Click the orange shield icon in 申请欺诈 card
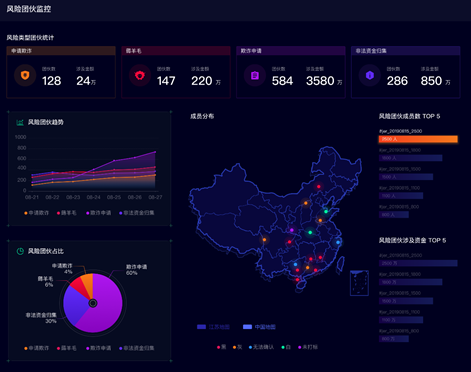471x372 pixels. (x=25, y=75)
